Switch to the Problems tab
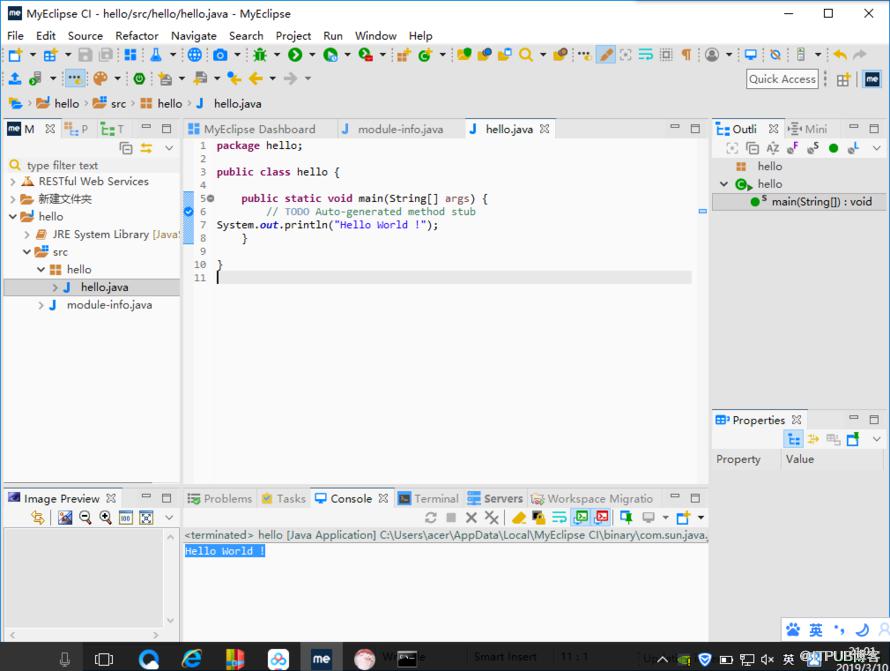The image size is (890, 671). point(220,498)
